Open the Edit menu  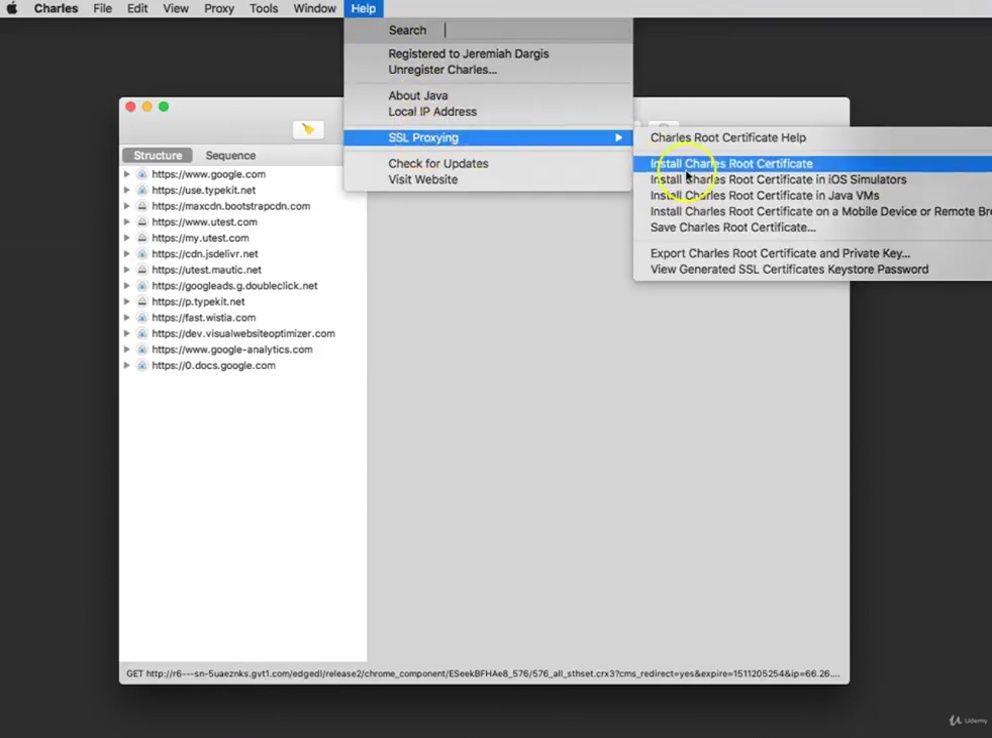[x=137, y=8]
